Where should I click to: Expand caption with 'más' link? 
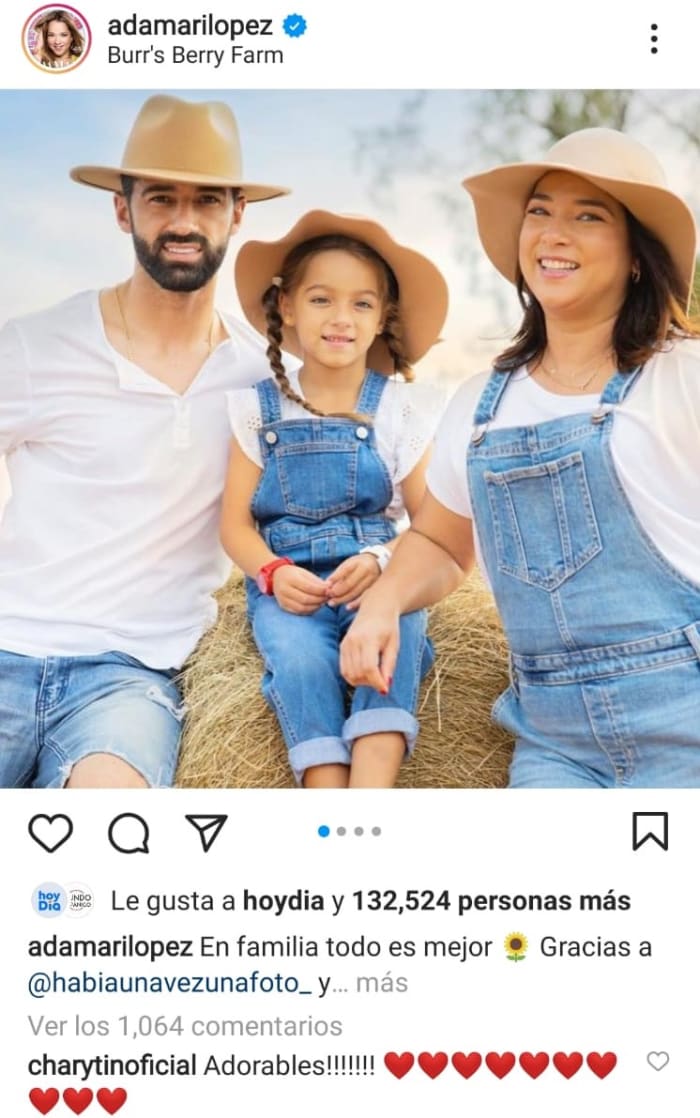tap(382, 983)
